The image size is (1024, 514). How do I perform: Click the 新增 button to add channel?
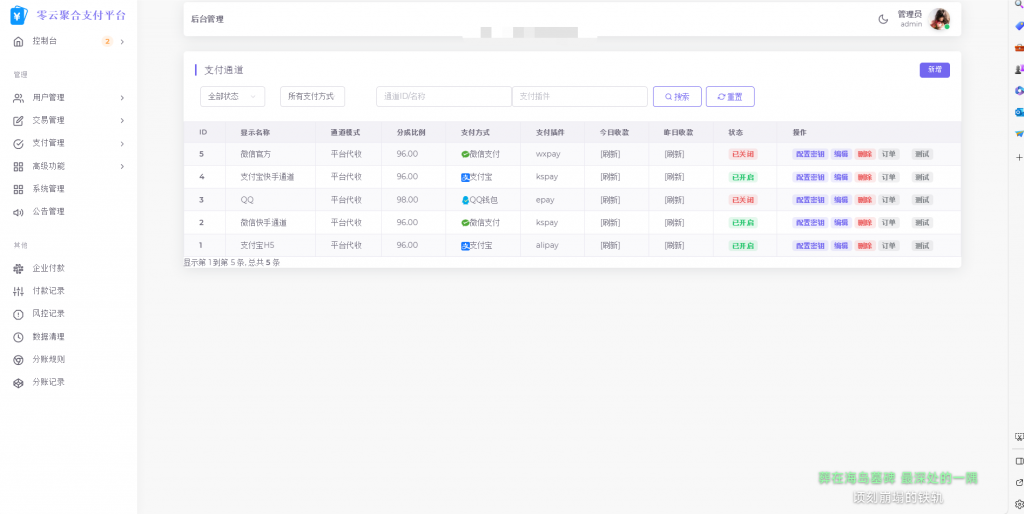pos(934,70)
